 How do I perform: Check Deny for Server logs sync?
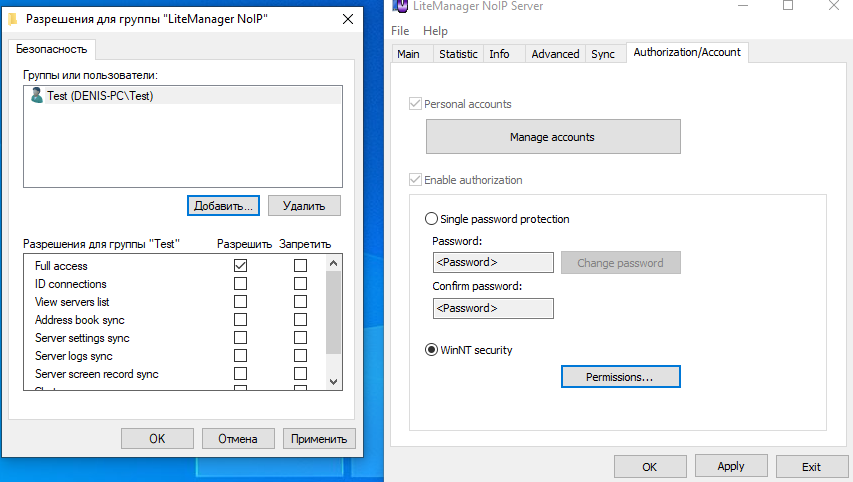point(300,355)
